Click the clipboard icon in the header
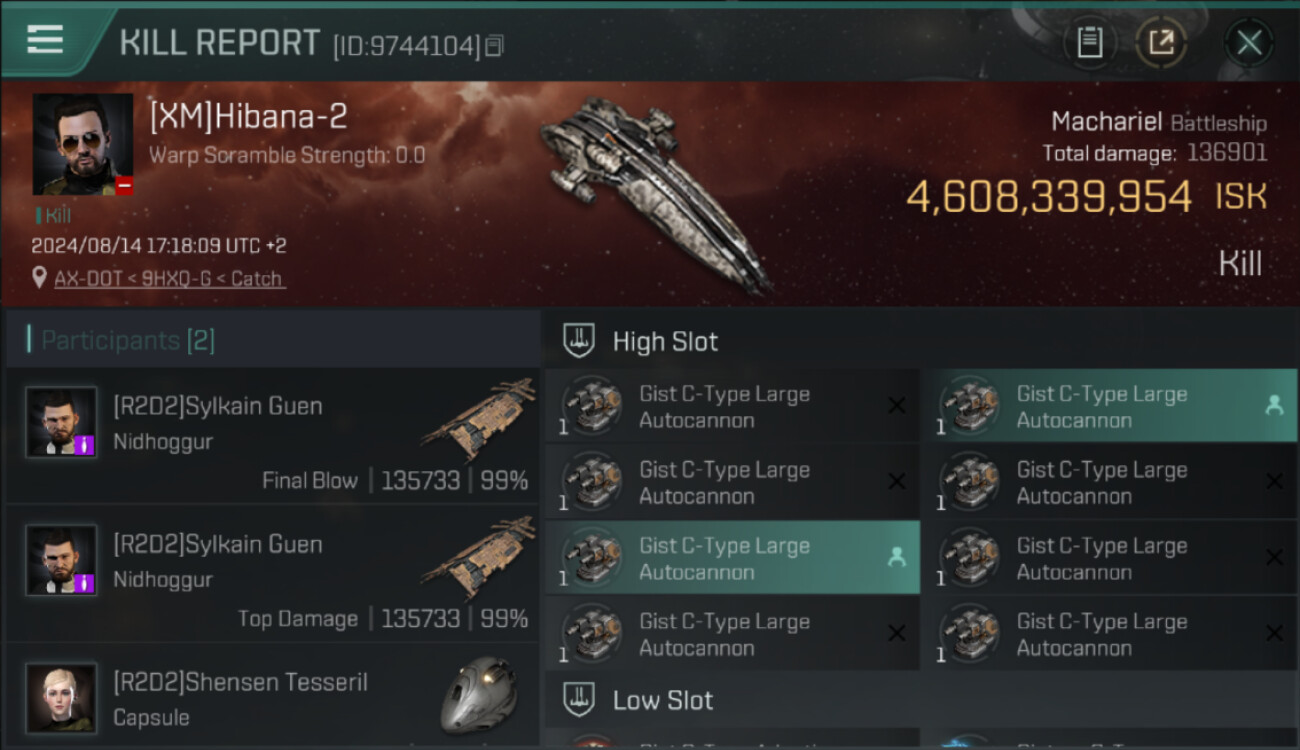This screenshot has height=750, width=1300. (1089, 43)
